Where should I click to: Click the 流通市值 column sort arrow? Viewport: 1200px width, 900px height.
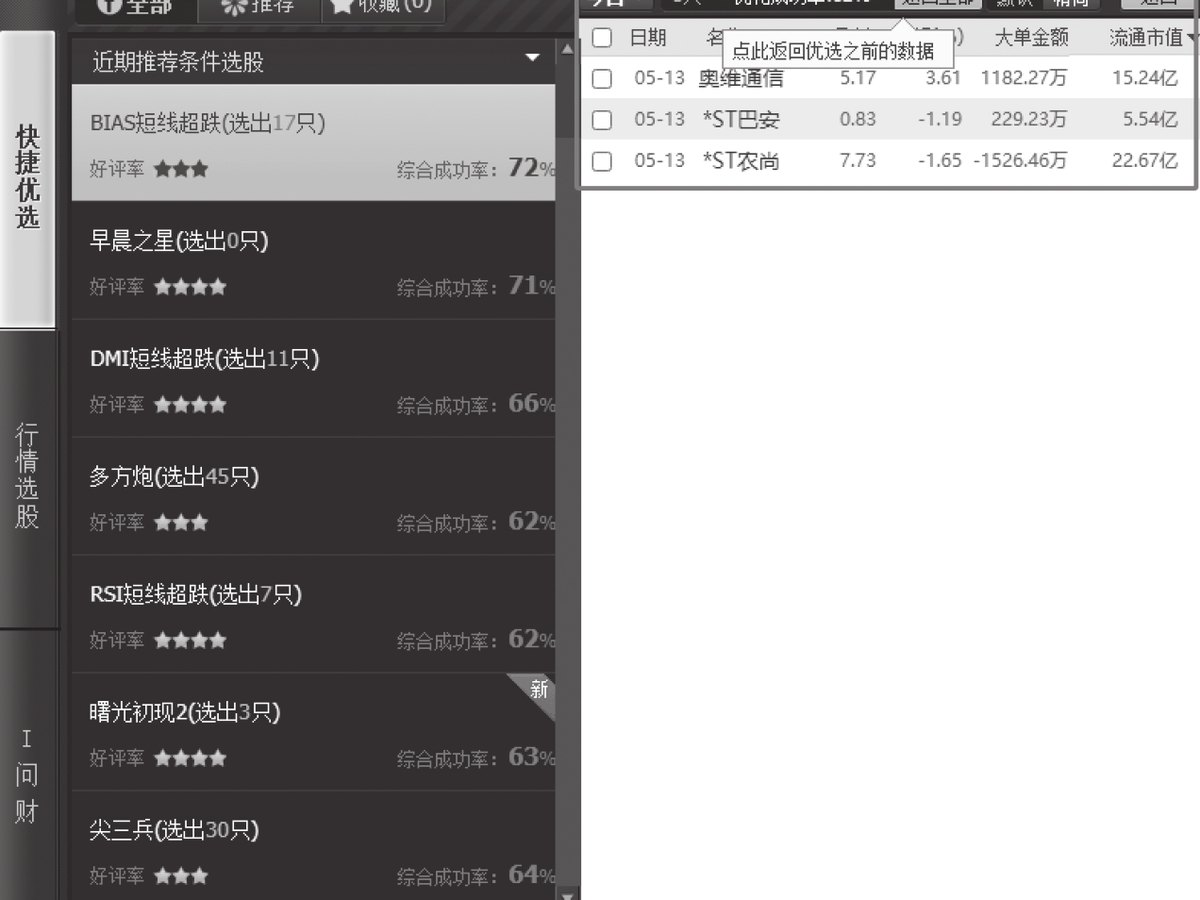coord(1191,38)
